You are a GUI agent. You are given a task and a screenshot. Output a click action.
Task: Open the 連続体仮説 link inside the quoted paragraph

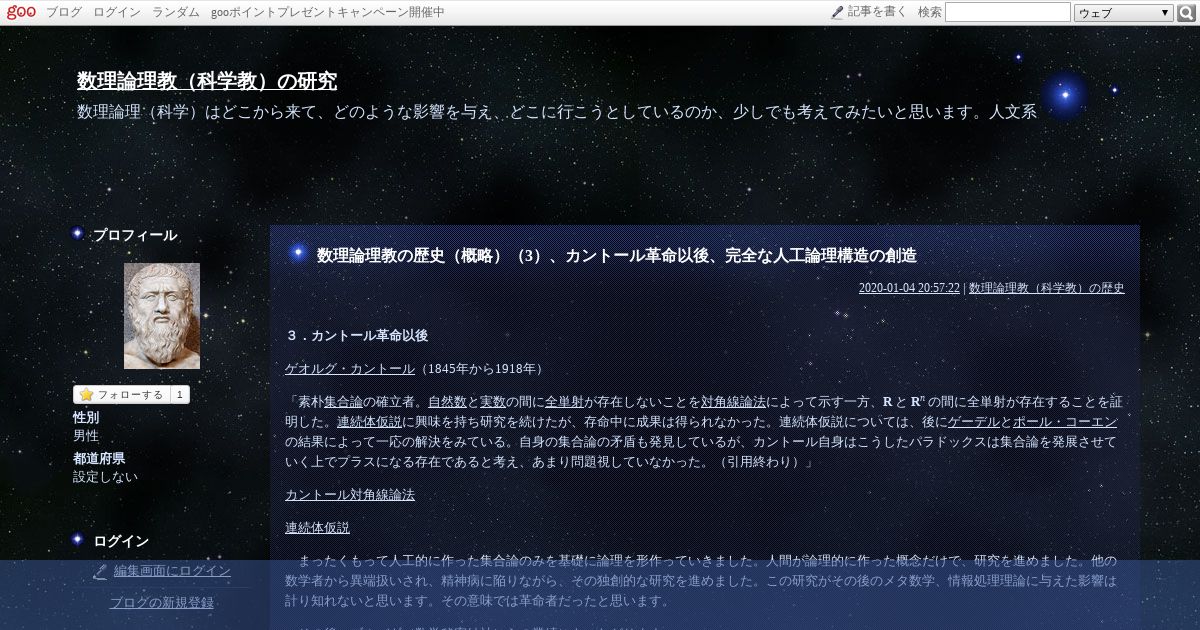click(369, 422)
